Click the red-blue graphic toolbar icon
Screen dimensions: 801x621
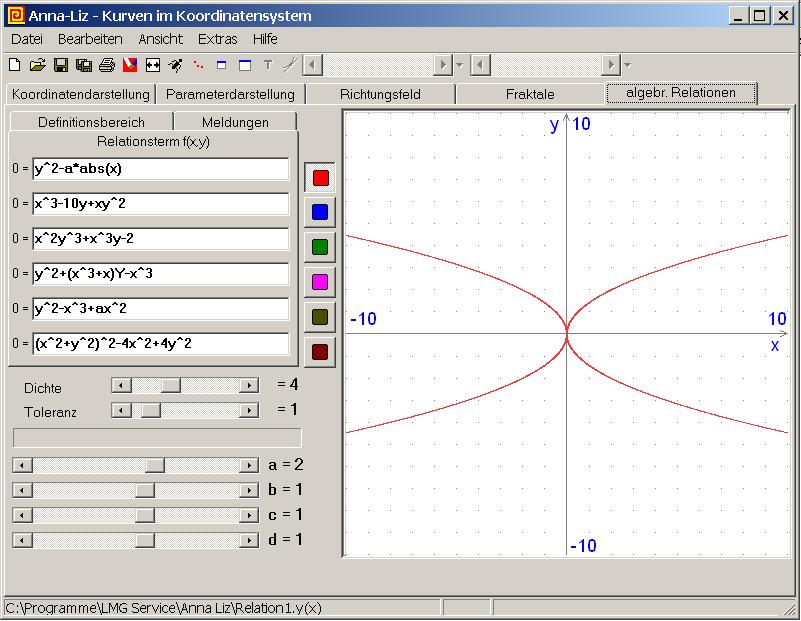pyautogui.click(x=130, y=65)
